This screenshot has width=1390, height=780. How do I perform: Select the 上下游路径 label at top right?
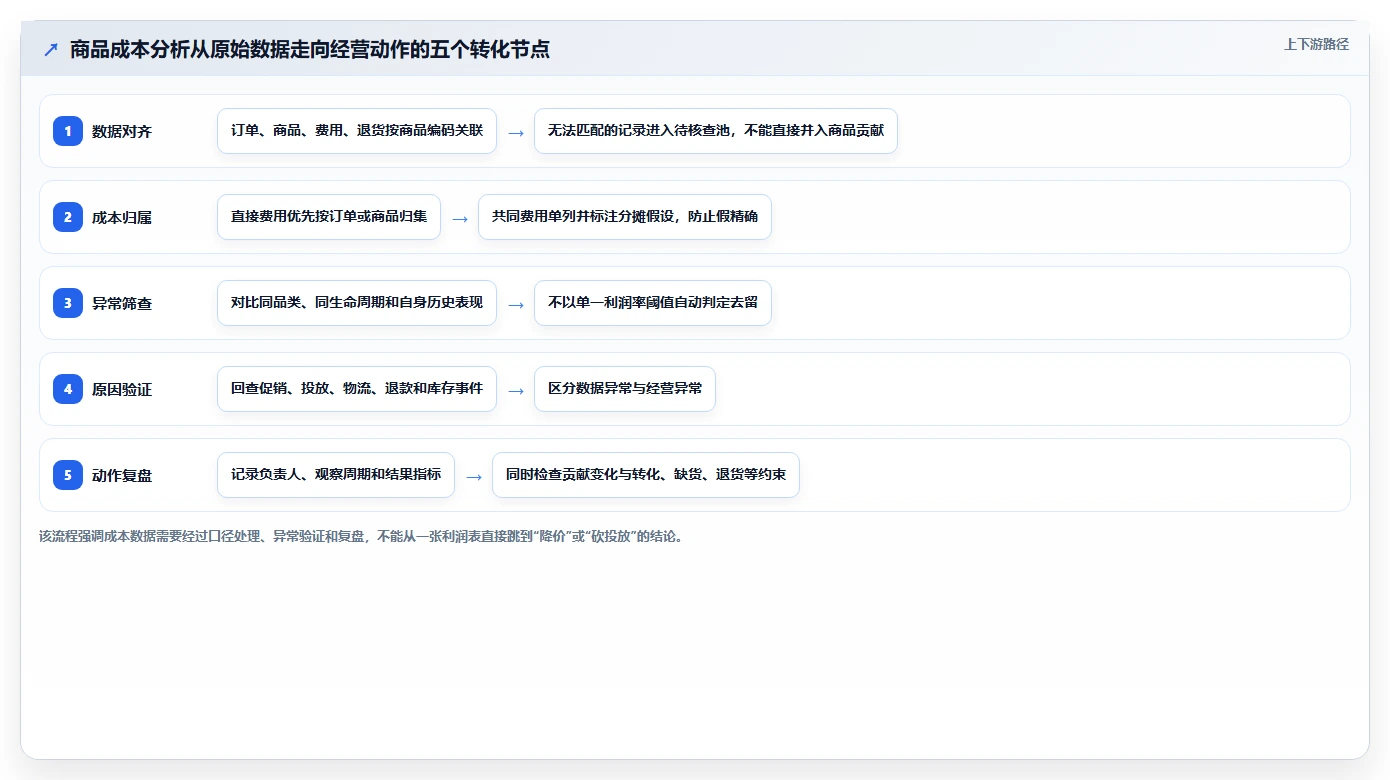1316,44
